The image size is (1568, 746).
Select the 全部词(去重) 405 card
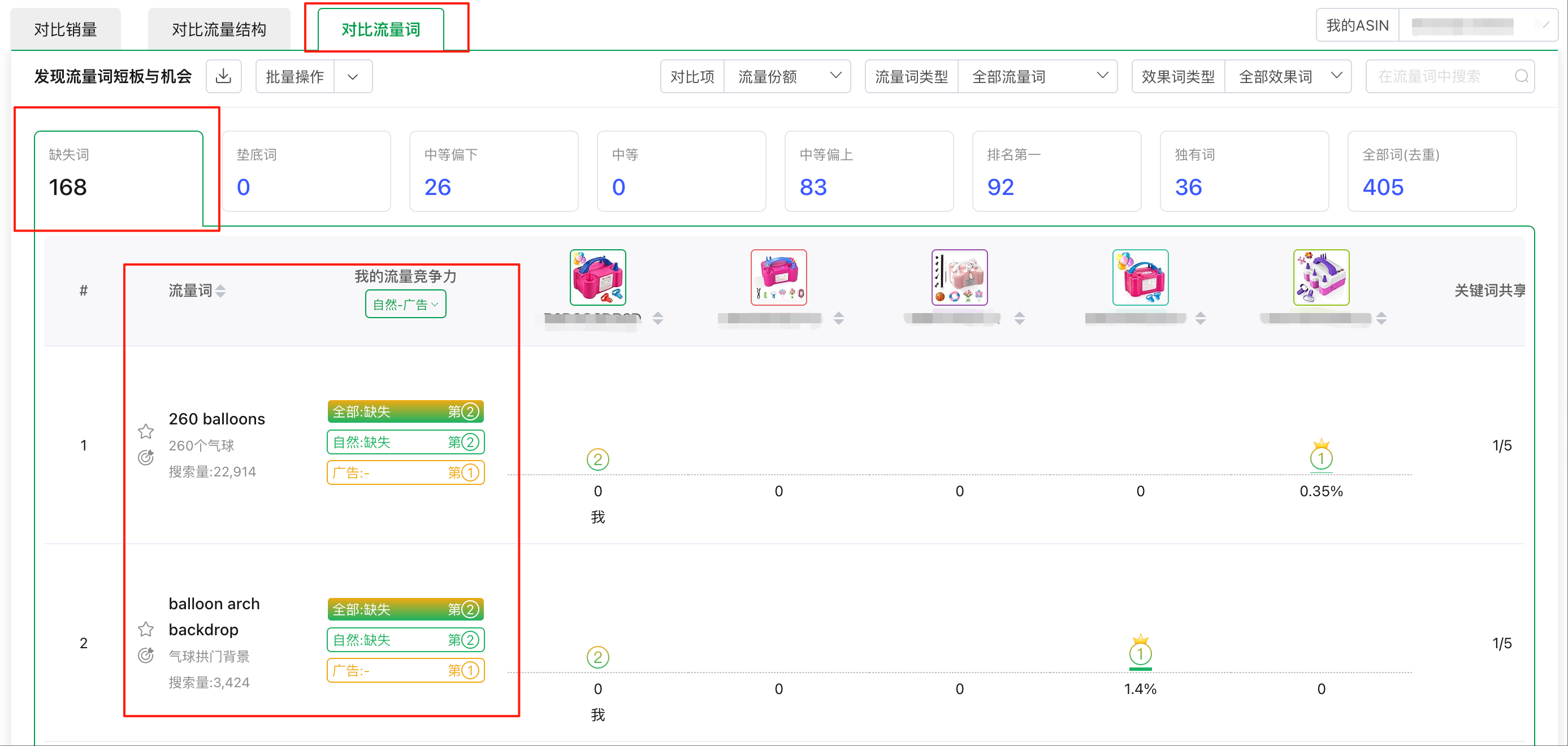(1432, 172)
